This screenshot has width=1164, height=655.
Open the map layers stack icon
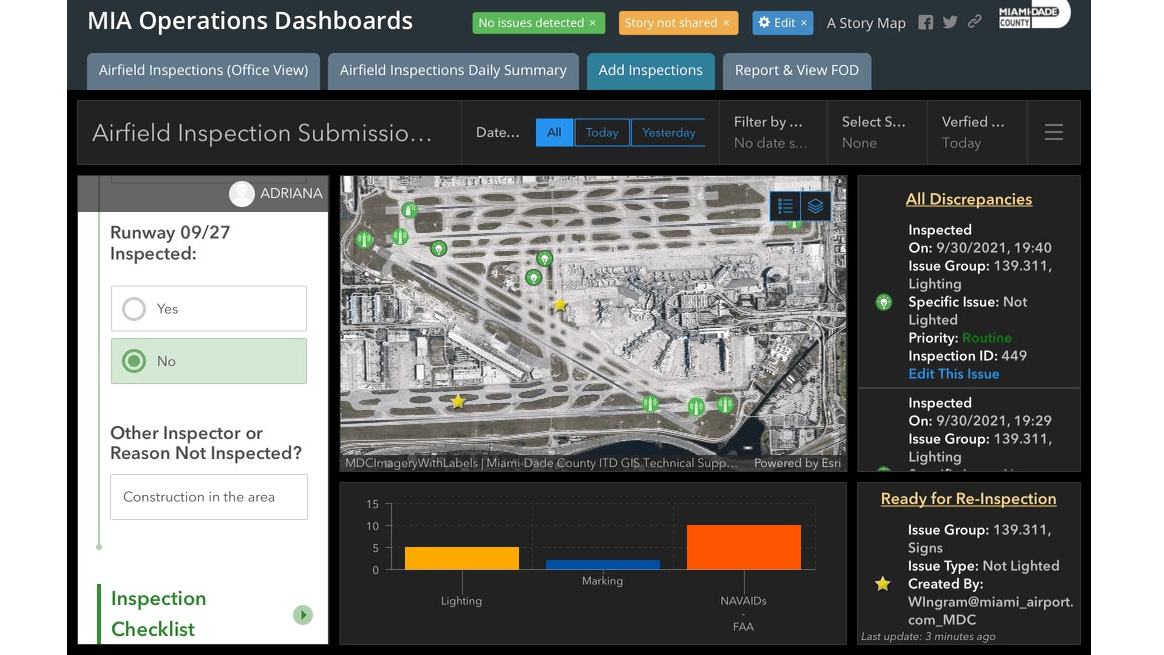[x=815, y=206]
